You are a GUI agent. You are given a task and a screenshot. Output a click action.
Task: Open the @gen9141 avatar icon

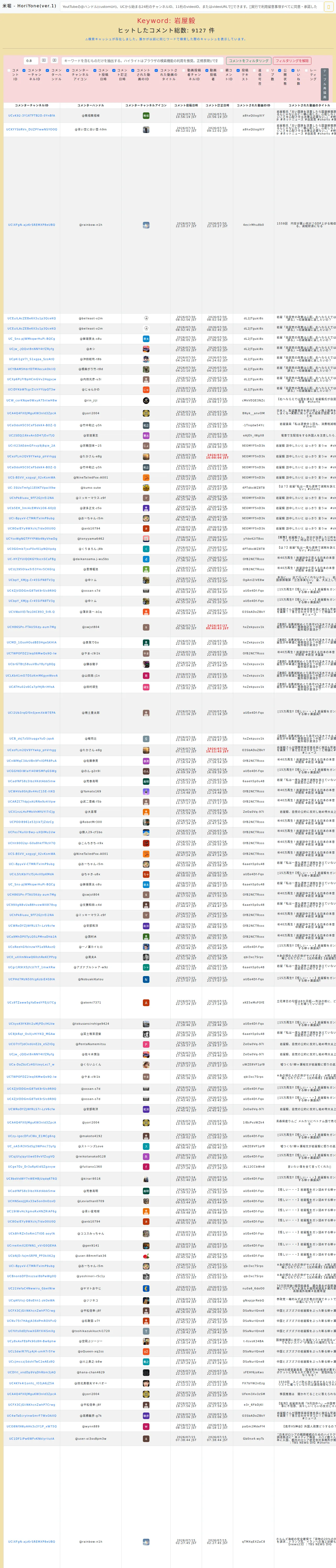tap(146, 1246)
